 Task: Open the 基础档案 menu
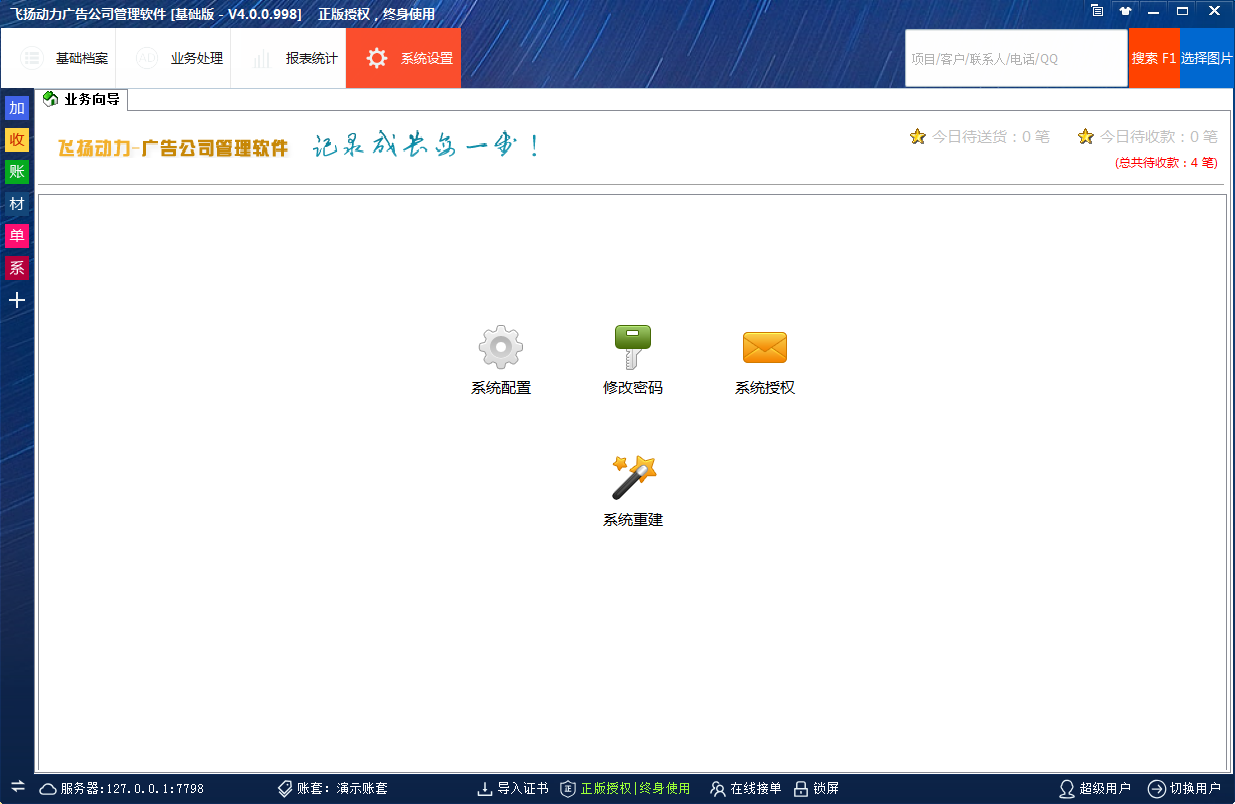click(x=64, y=58)
